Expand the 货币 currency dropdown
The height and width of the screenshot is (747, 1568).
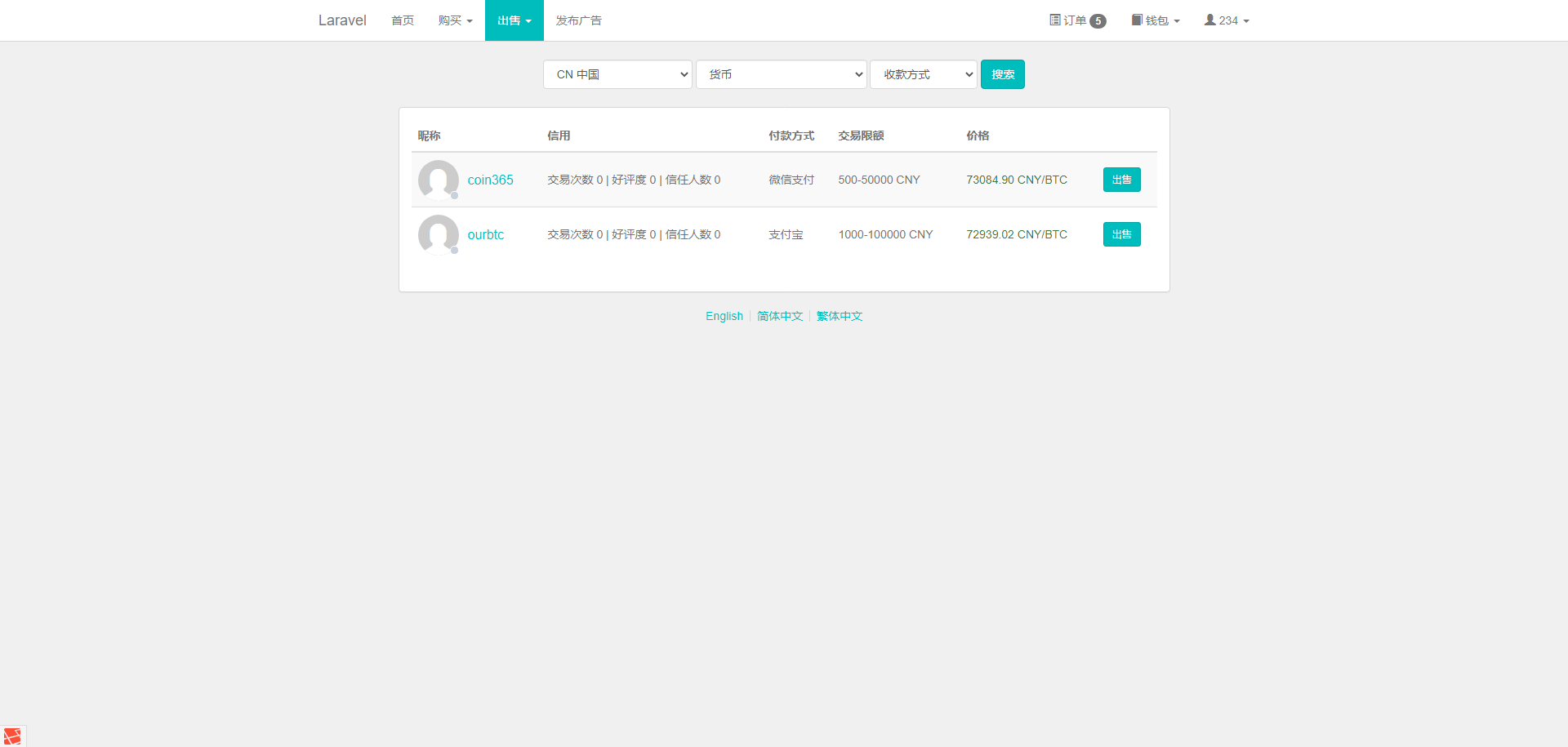pyautogui.click(x=781, y=74)
